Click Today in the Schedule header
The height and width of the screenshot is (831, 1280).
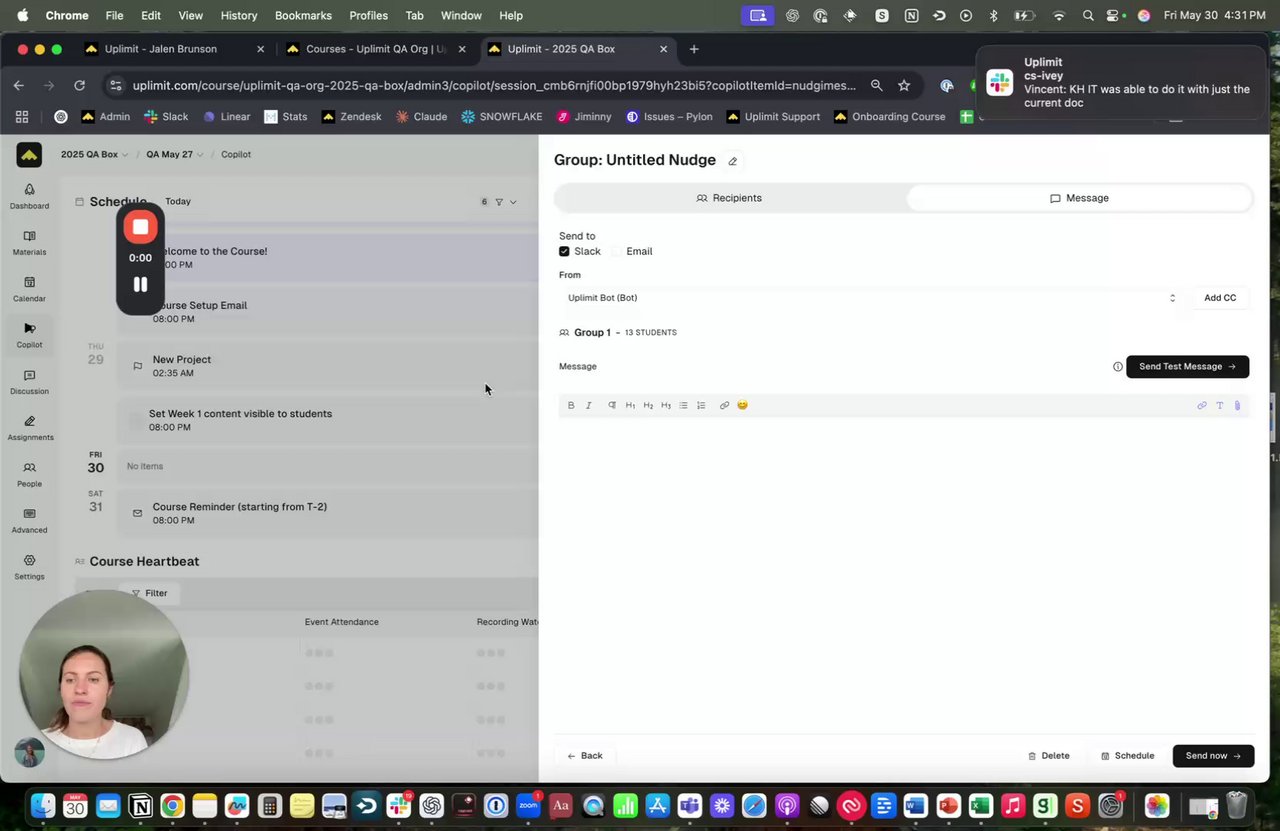pos(178,201)
